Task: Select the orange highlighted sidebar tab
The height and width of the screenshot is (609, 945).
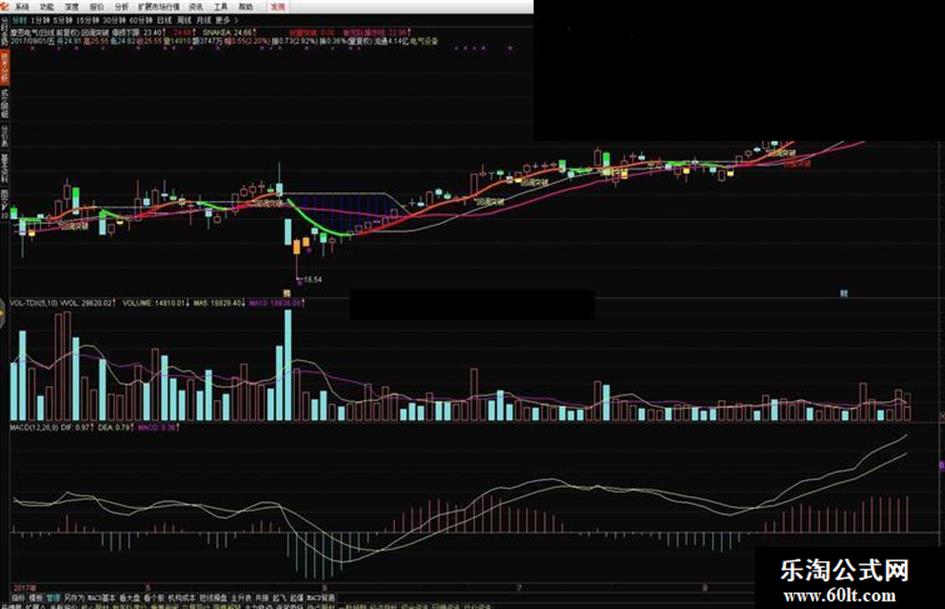Action: (4, 68)
